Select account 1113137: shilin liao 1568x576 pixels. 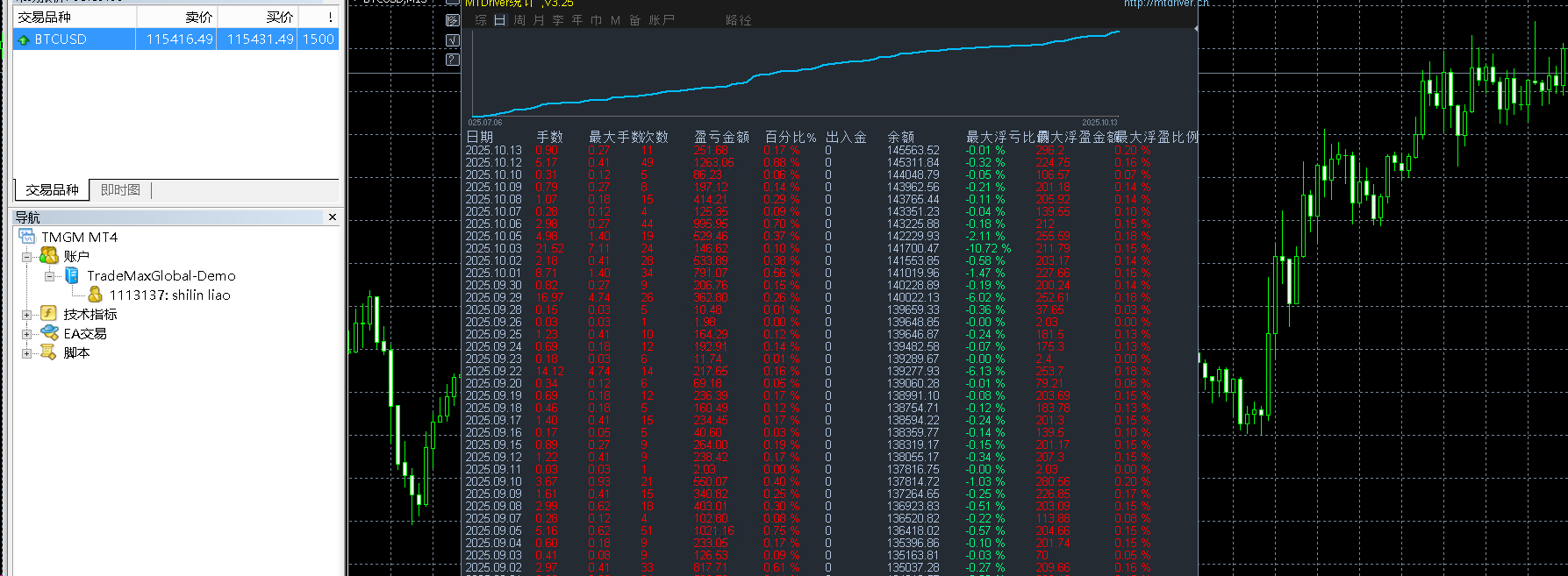[x=170, y=295]
